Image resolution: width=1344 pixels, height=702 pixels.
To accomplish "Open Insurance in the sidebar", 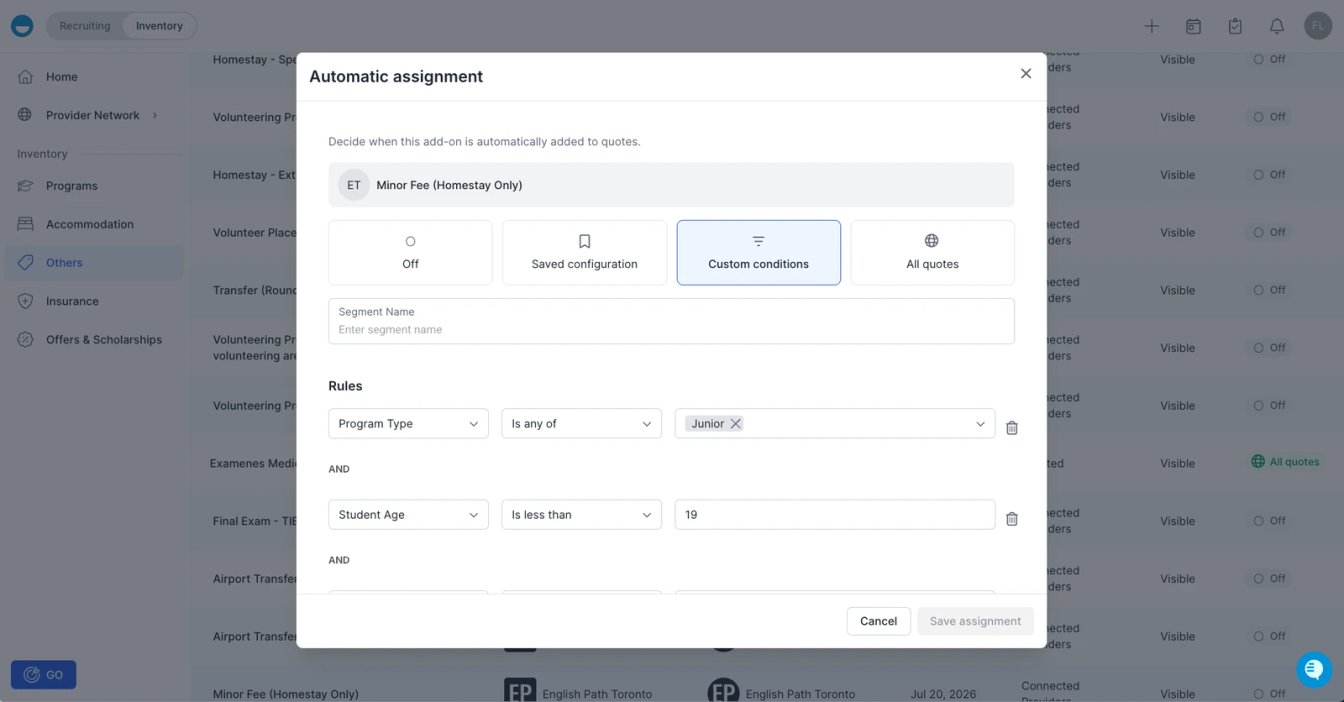I will pos(72,301).
